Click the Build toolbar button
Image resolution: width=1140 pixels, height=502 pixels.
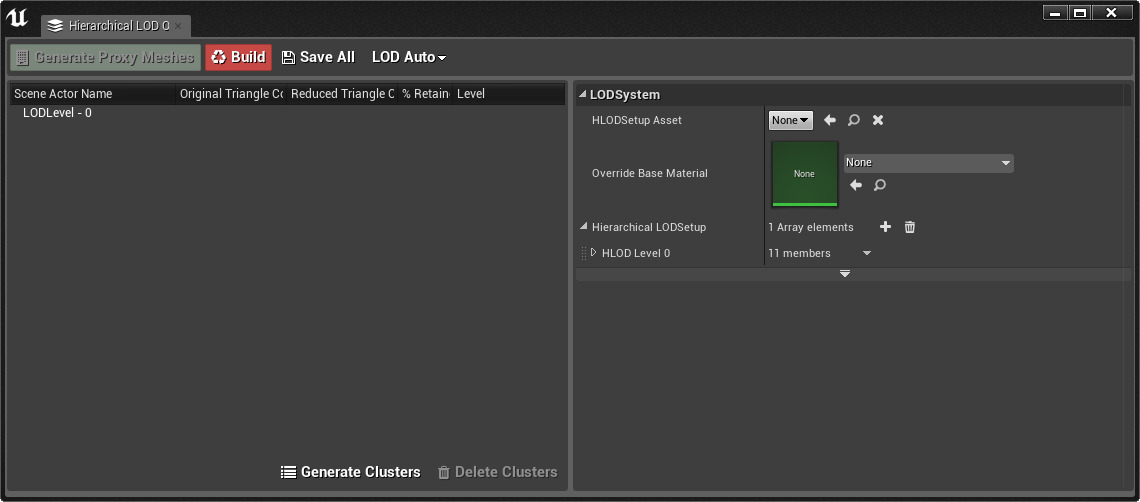coord(238,57)
